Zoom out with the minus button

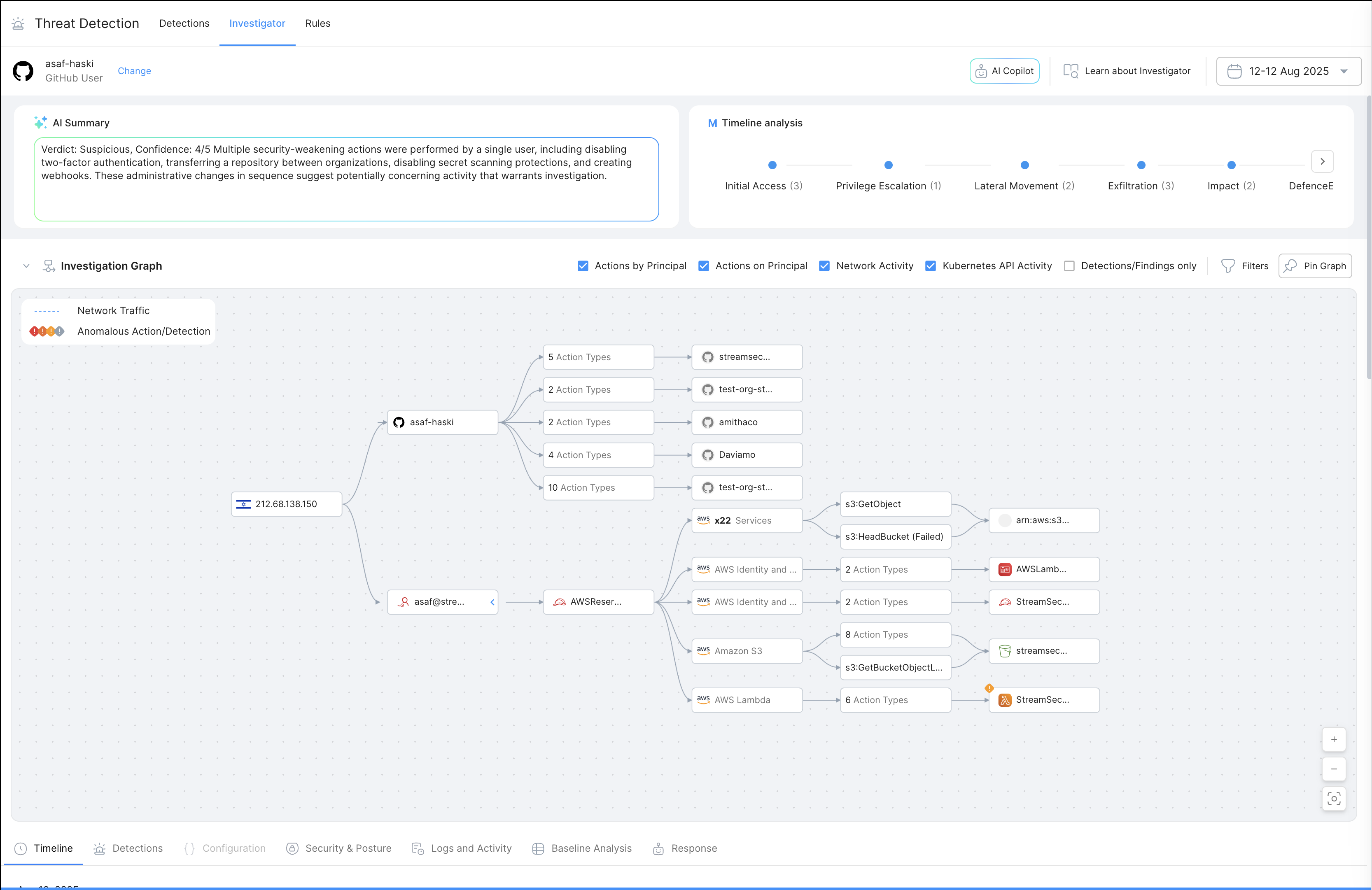tap(1333, 769)
